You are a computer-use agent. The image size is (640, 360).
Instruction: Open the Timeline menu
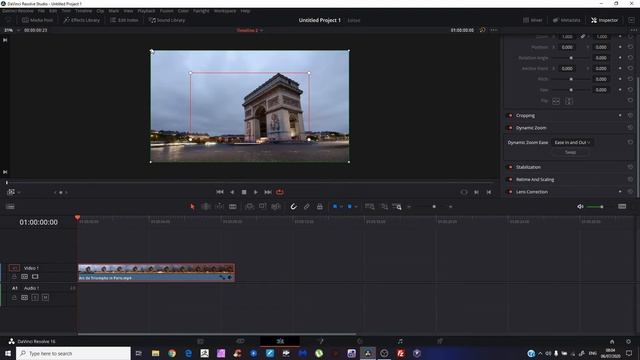tap(83, 11)
